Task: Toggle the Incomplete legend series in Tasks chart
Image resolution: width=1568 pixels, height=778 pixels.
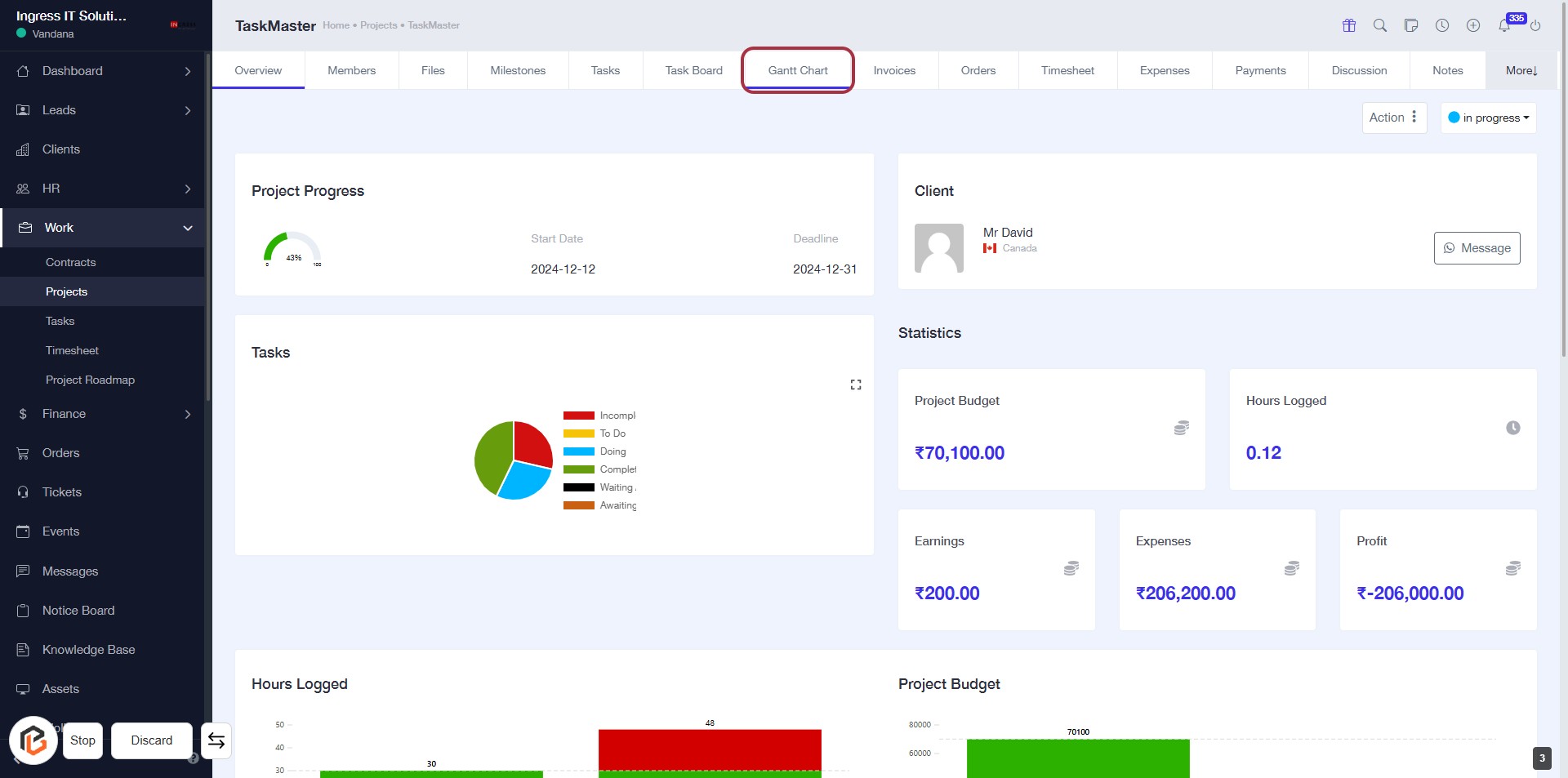Action: click(x=599, y=416)
